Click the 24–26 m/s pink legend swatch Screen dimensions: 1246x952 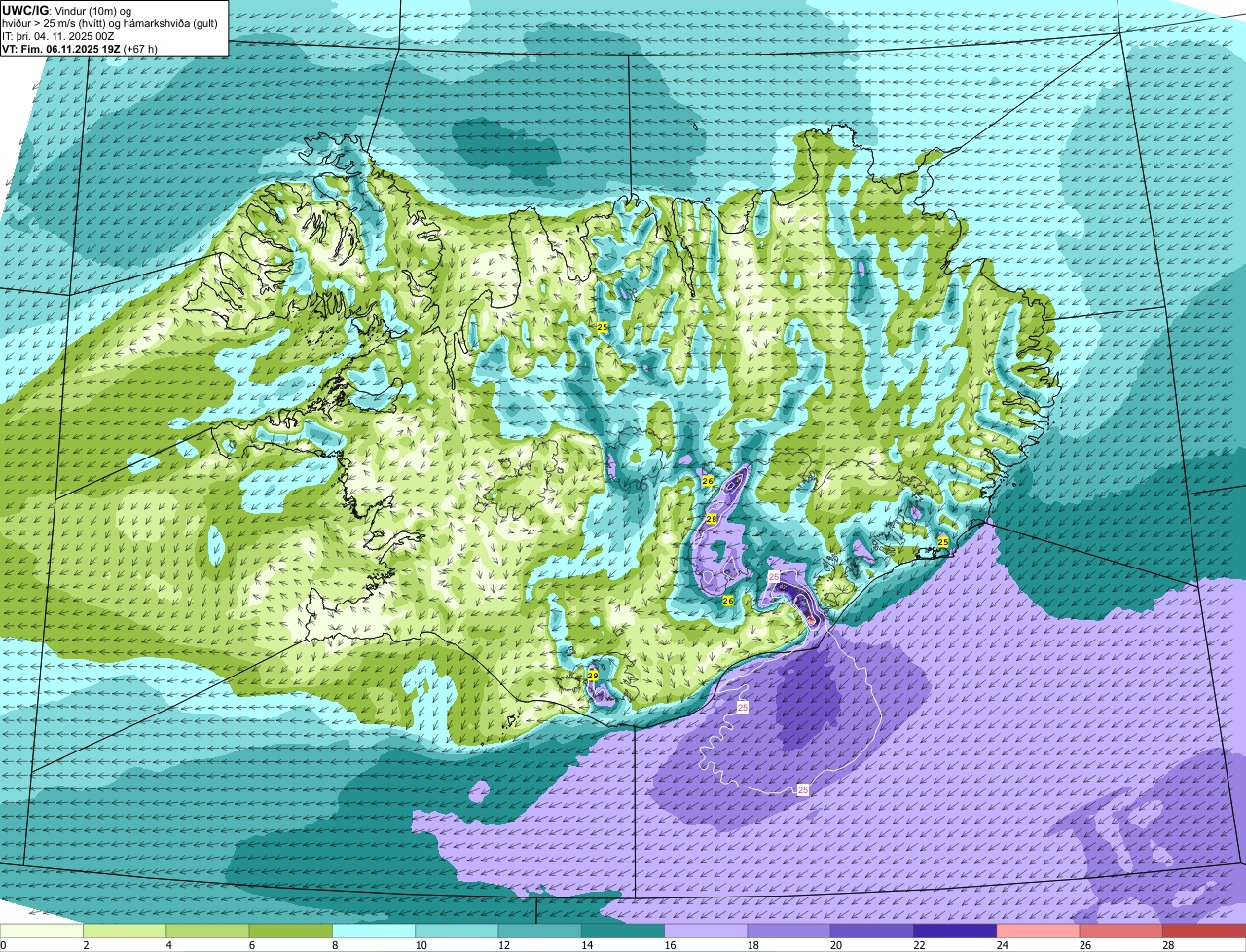tap(1039, 932)
